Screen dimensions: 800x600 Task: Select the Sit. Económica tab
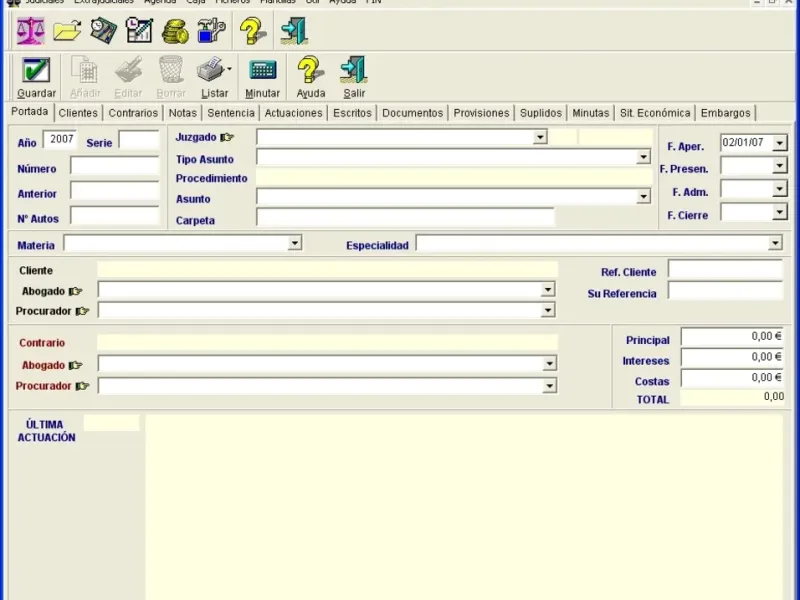coord(654,113)
